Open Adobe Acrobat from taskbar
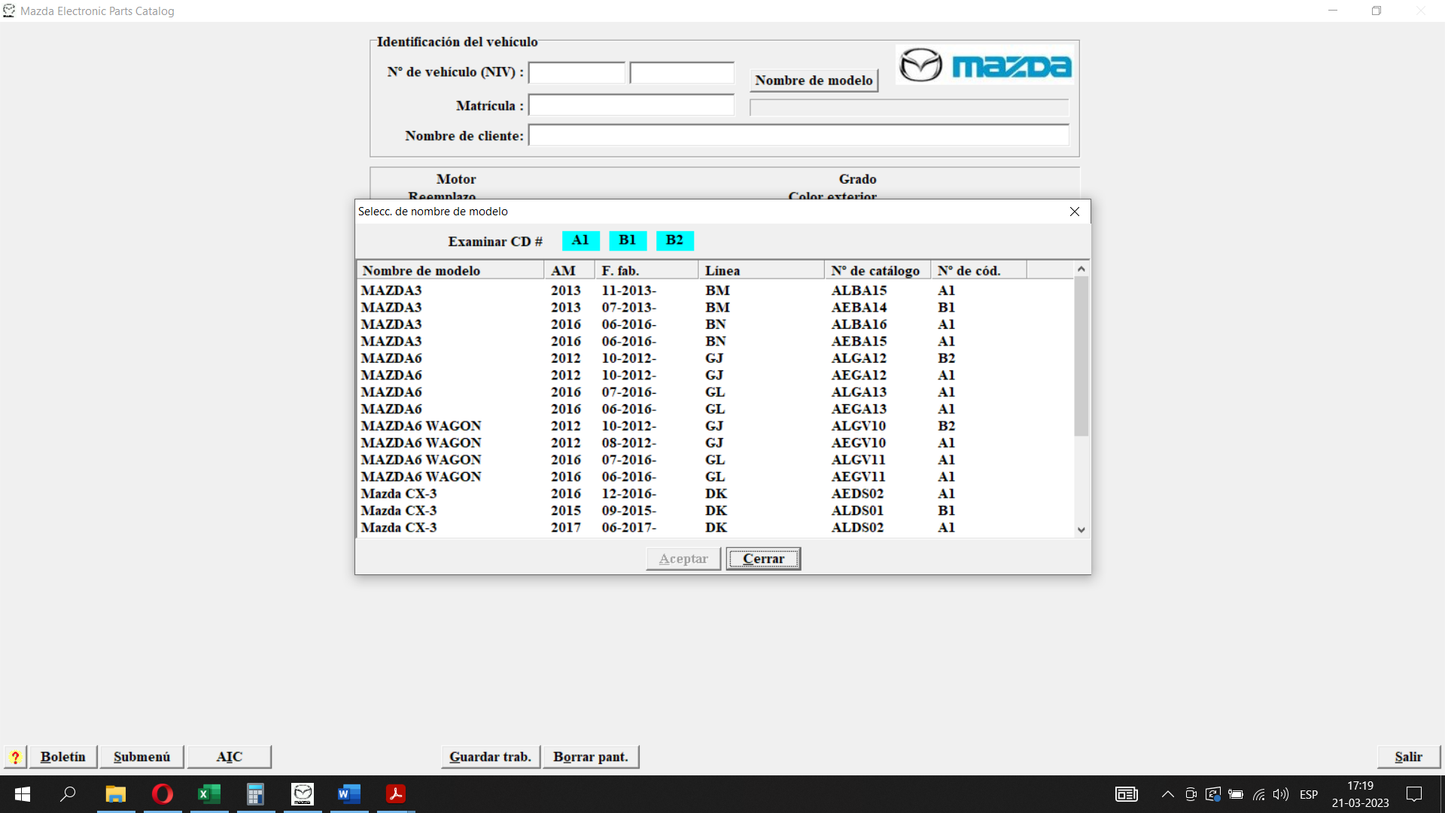The width and height of the screenshot is (1445, 813). [x=396, y=794]
